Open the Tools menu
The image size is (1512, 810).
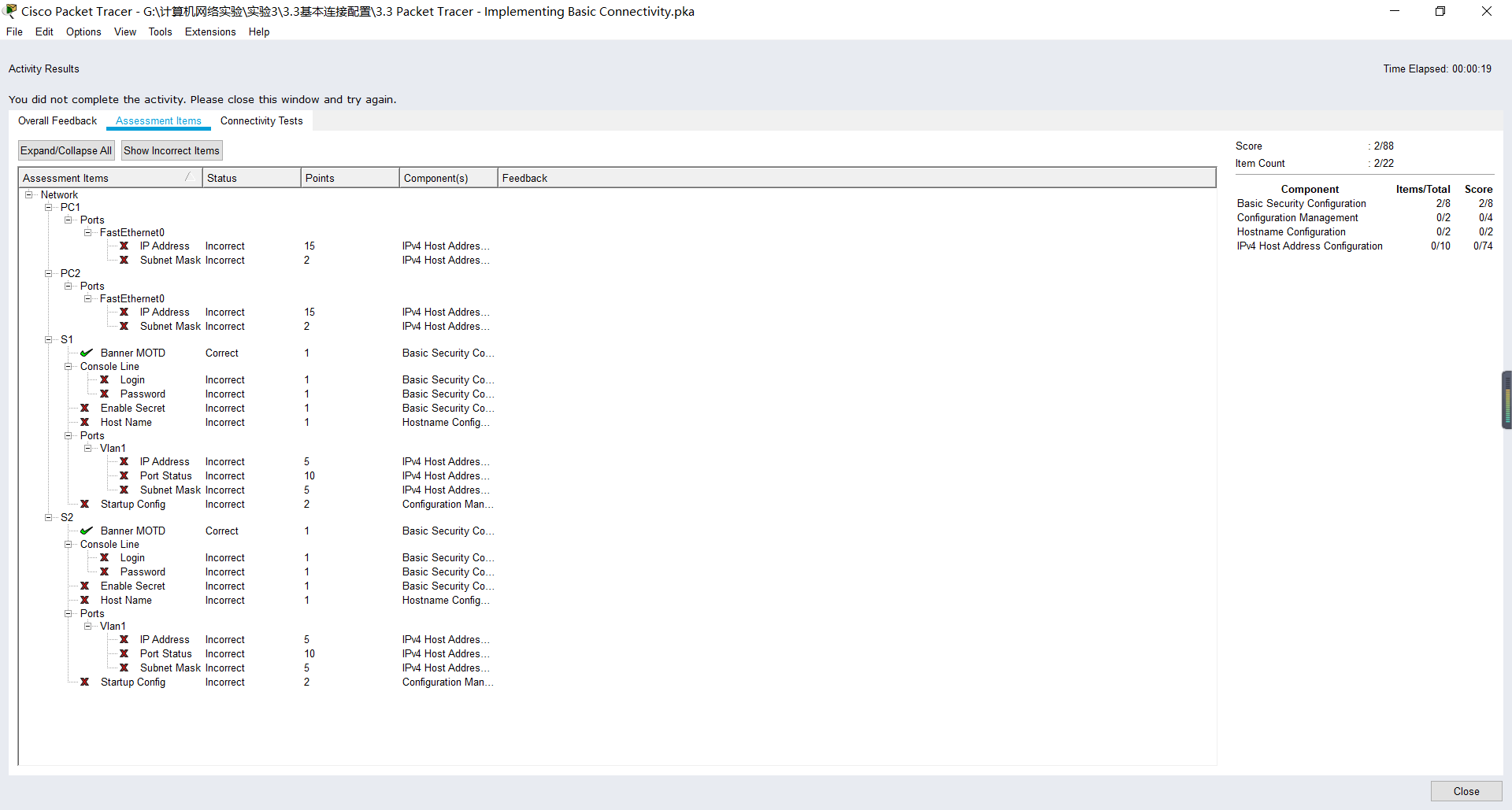point(160,32)
